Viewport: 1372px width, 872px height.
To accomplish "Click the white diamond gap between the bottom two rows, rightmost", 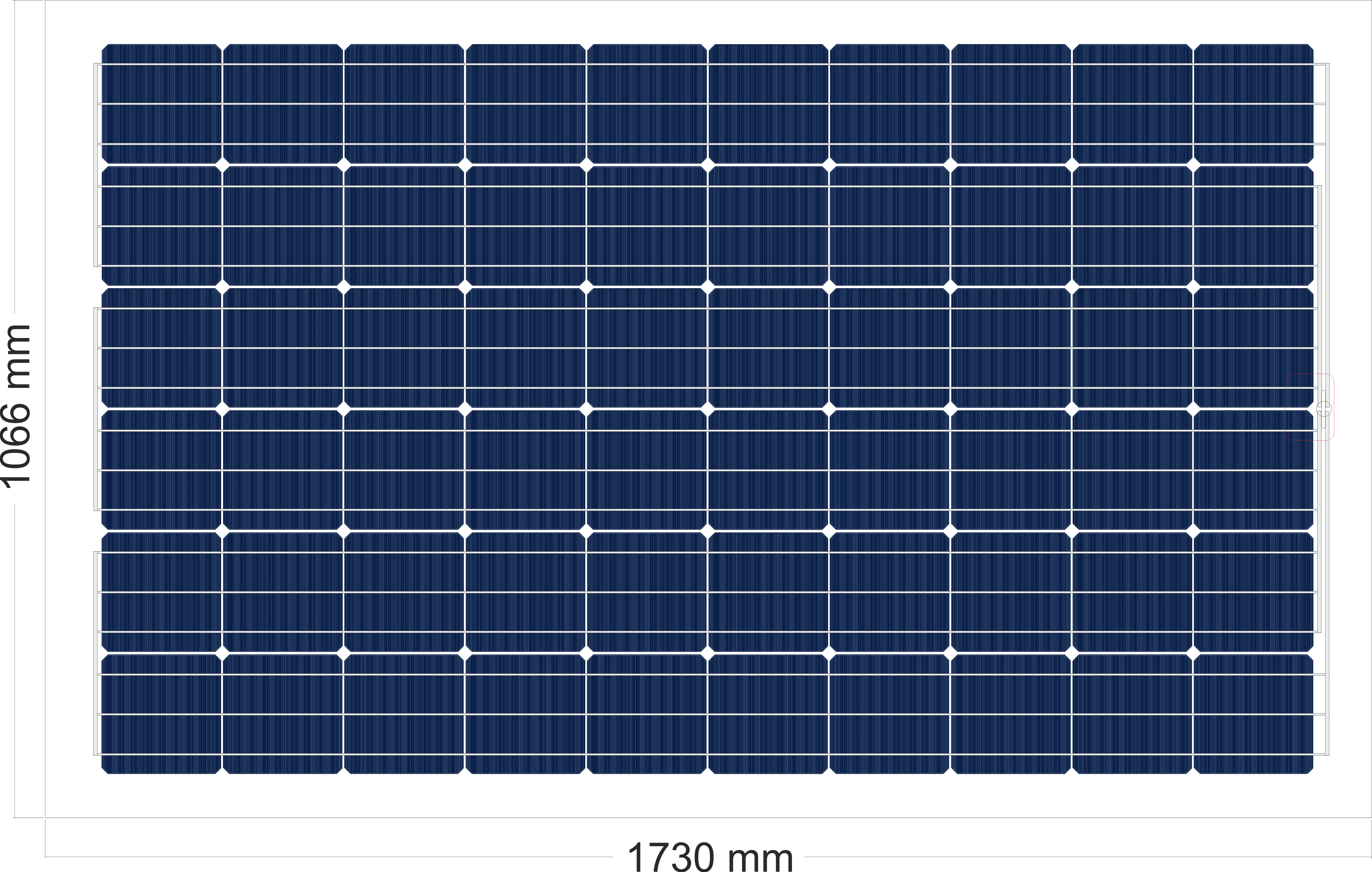I will tap(1193, 653).
